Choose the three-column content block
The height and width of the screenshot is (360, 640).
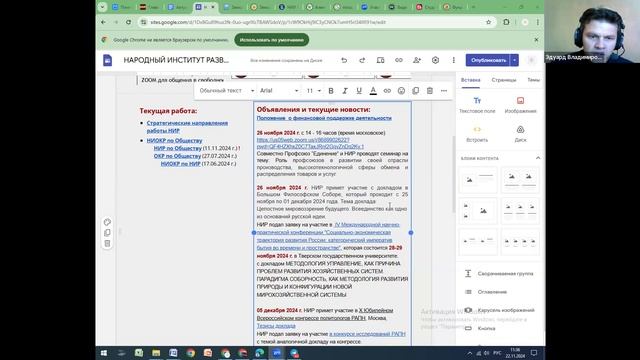point(520,211)
